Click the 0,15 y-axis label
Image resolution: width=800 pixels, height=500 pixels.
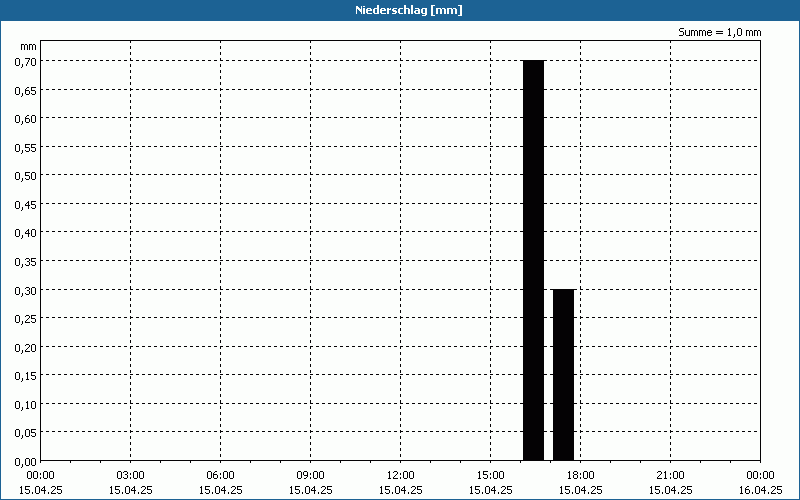[26, 376]
